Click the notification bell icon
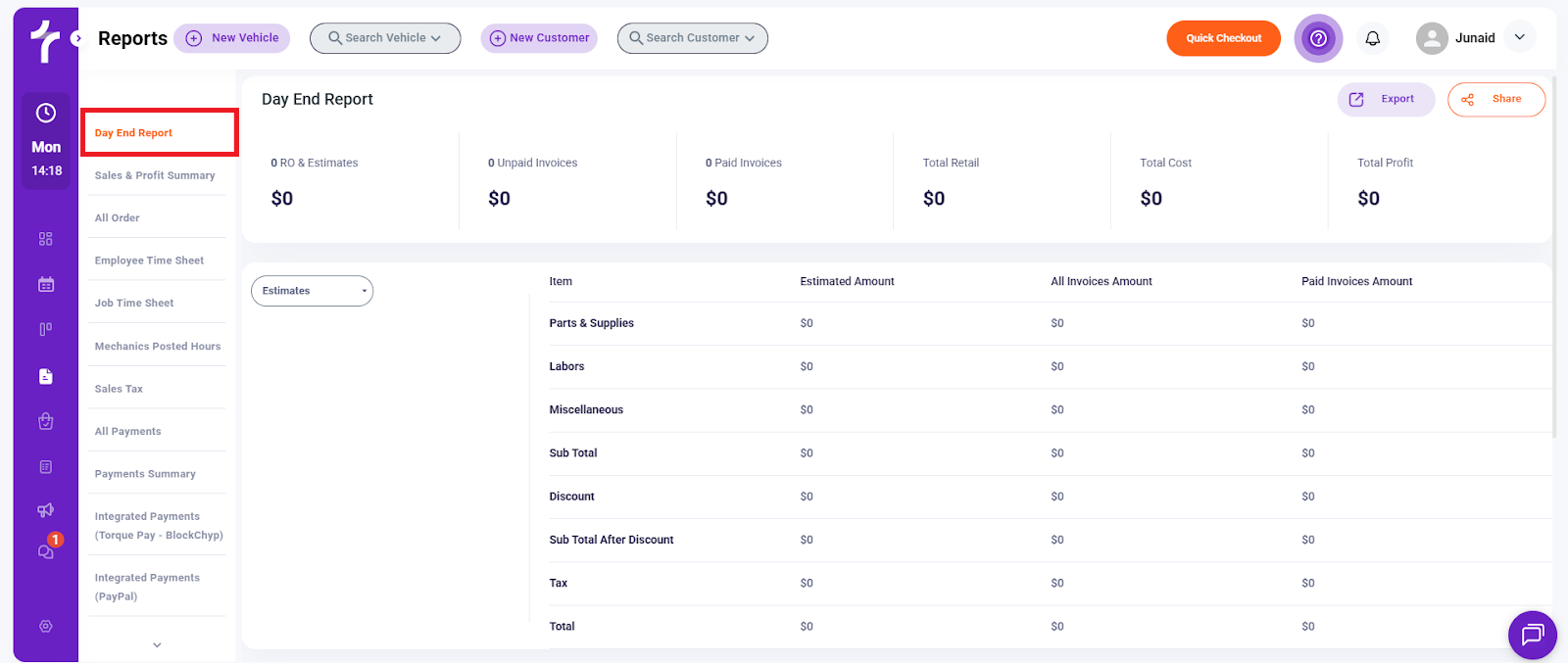 (1372, 38)
